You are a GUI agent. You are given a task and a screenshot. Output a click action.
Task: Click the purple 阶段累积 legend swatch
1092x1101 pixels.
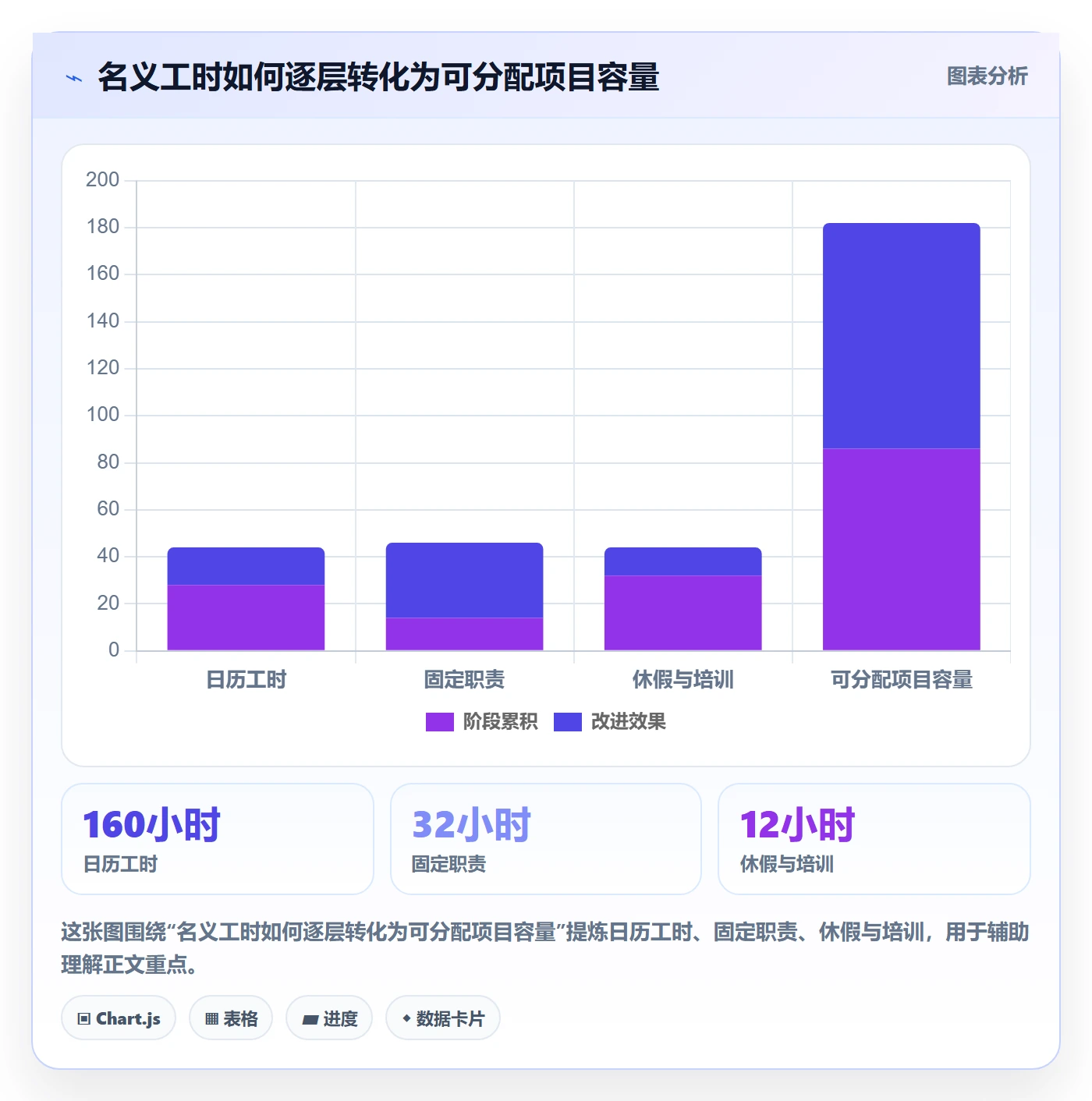439,722
